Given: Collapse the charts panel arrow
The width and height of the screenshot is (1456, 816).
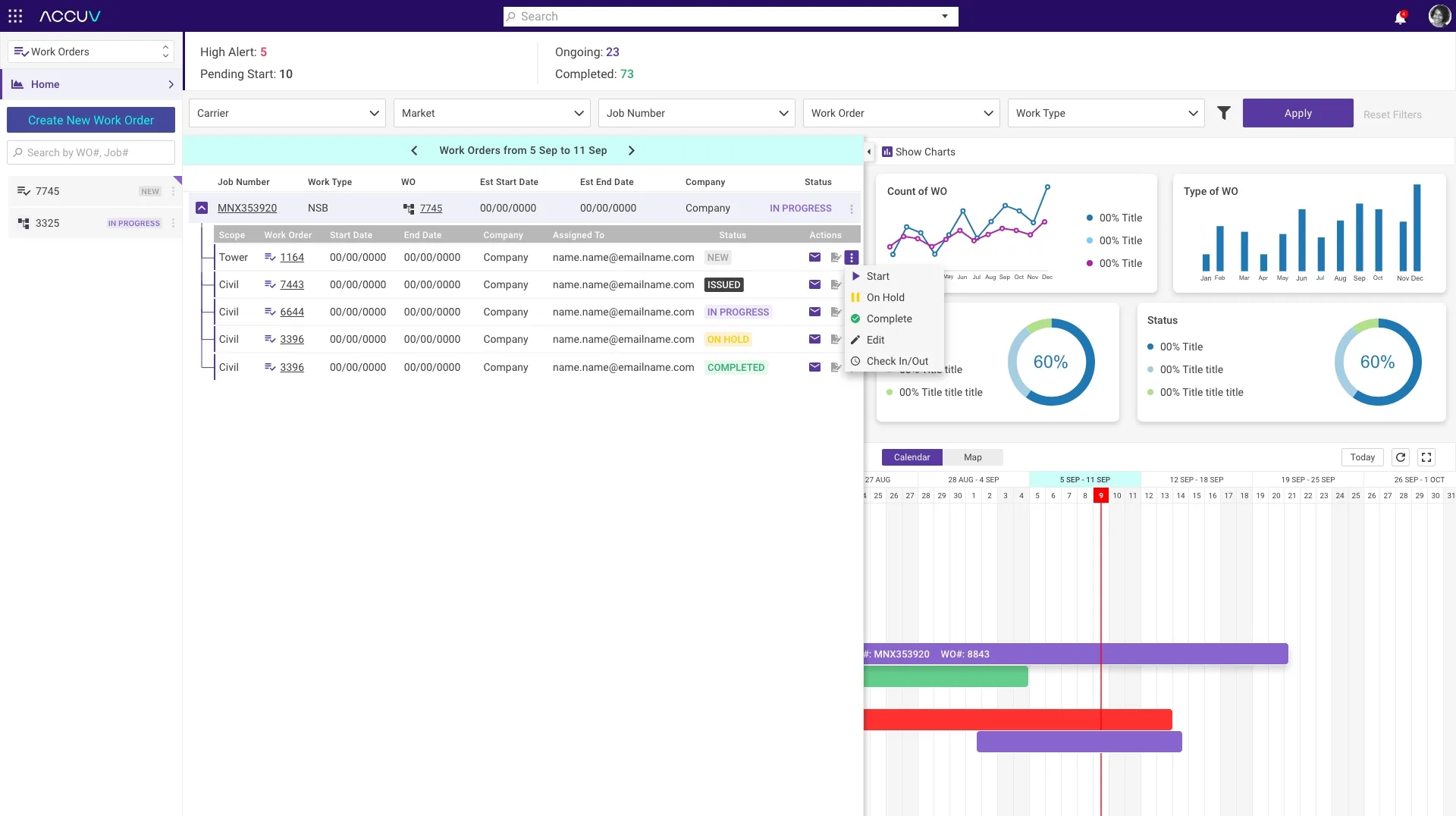Looking at the screenshot, I should point(869,152).
